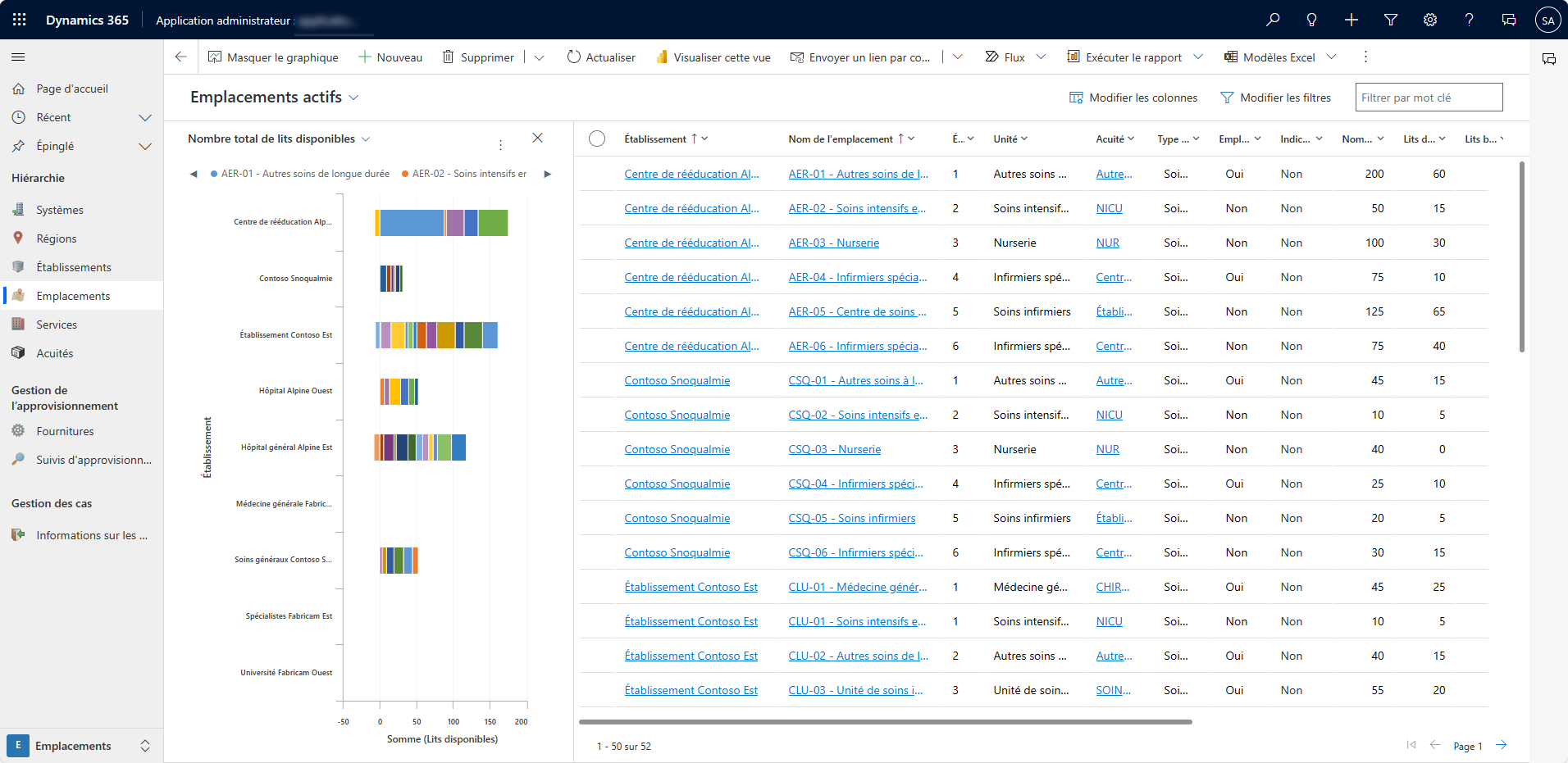Click the green bar segment for Centre de rééducation
This screenshot has height=763, width=1568.
[493, 223]
